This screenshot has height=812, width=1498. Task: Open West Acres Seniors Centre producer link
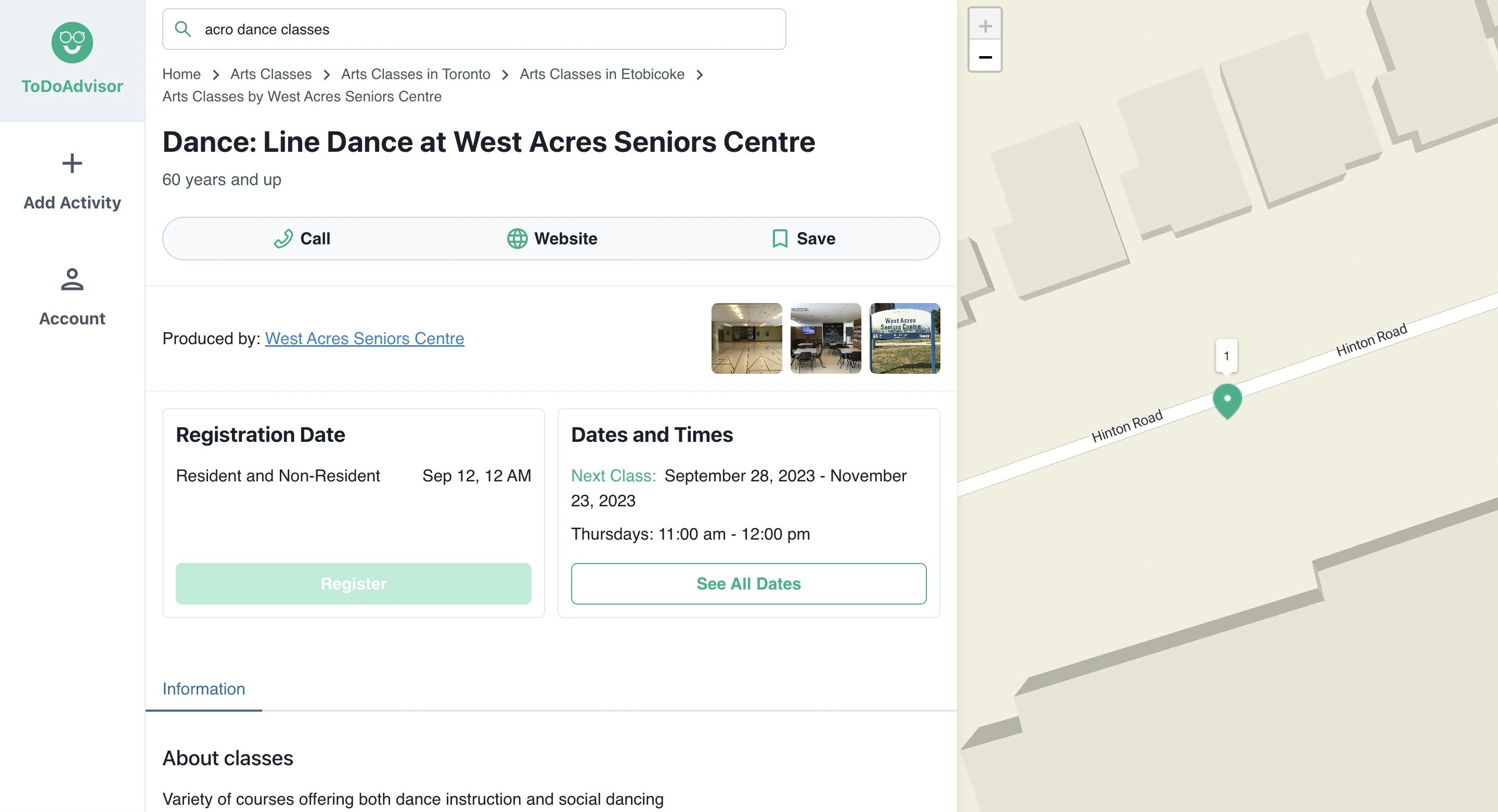tap(365, 338)
